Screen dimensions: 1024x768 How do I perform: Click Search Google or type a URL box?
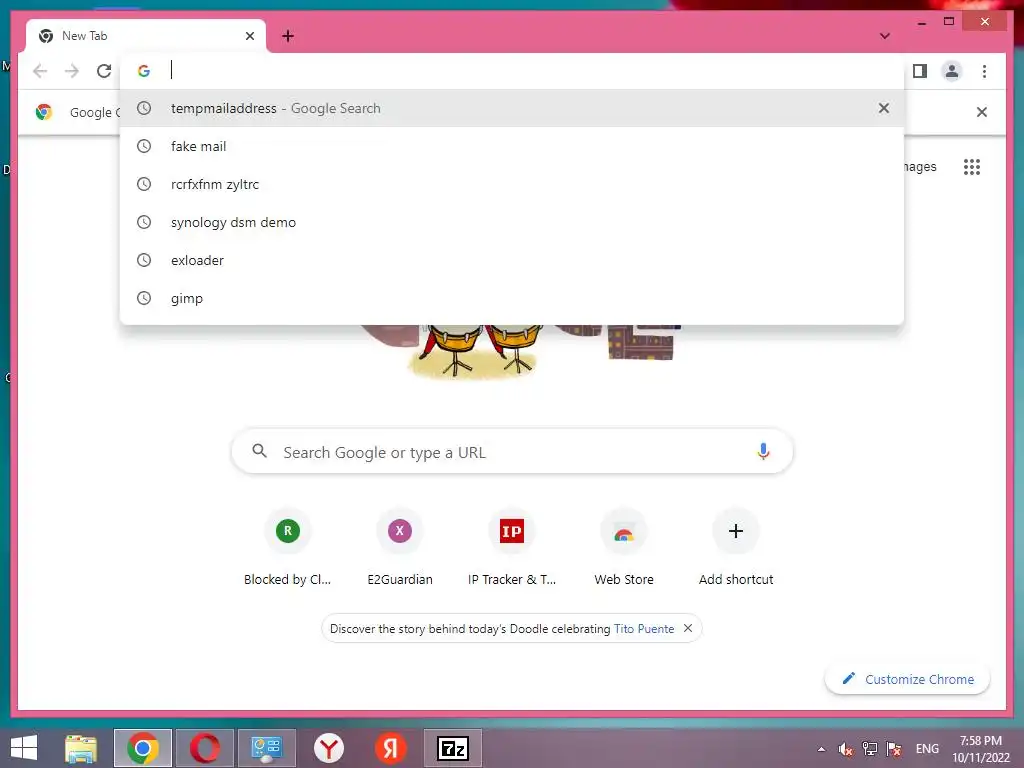(x=512, y=452)
